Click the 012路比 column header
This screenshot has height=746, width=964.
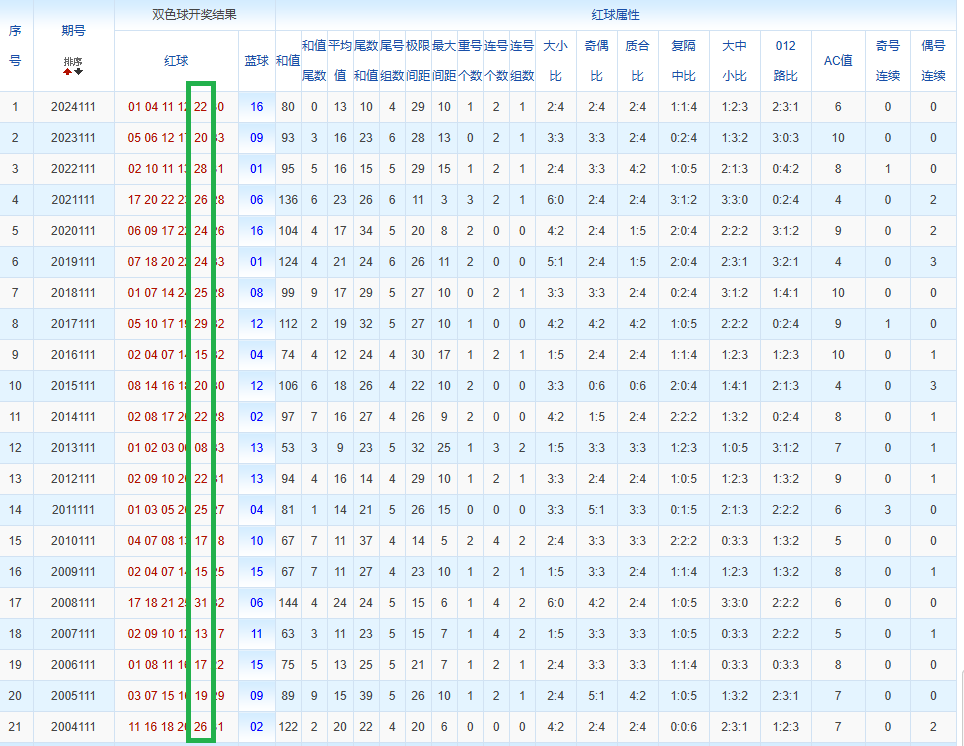pos(786,61)
